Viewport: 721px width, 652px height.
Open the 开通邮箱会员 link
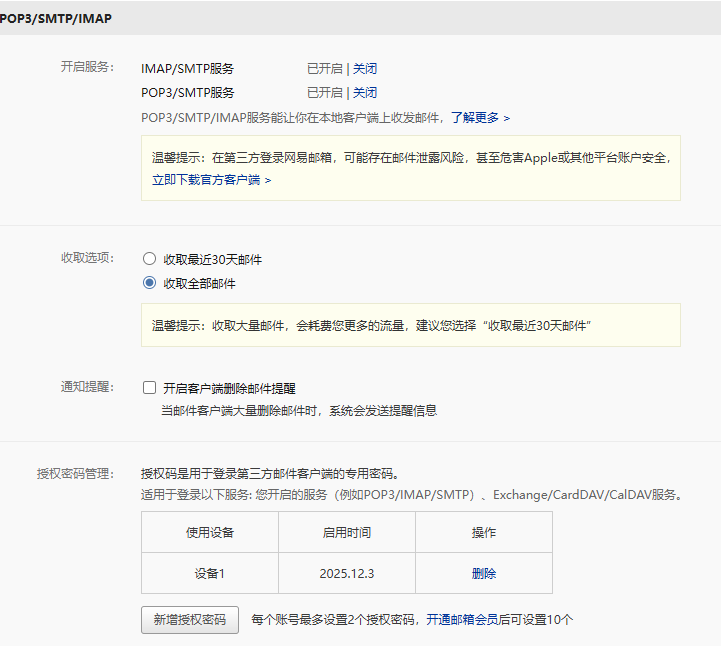(462, 620)
